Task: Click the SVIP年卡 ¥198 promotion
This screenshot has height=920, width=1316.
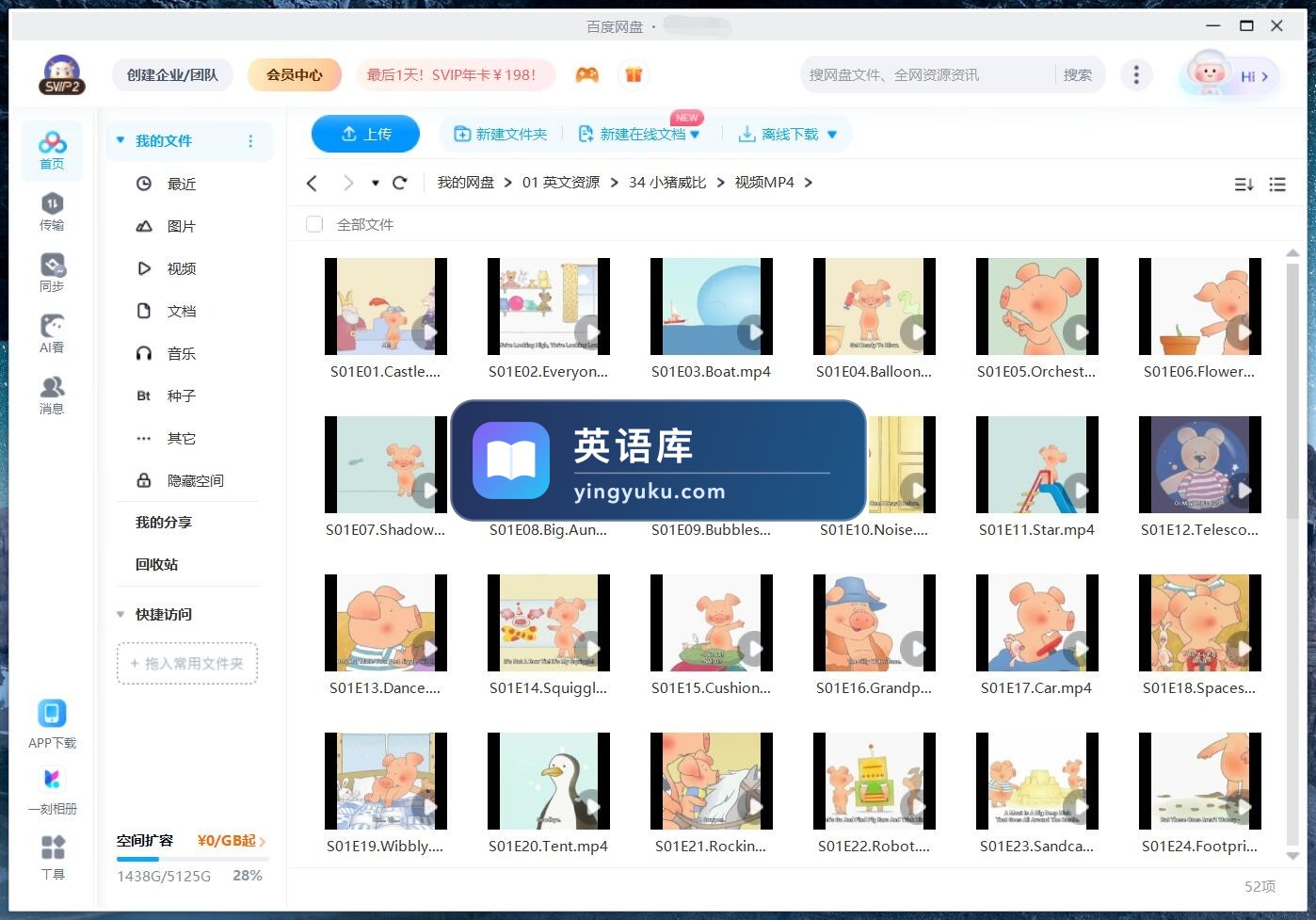Action: point(456,74)
